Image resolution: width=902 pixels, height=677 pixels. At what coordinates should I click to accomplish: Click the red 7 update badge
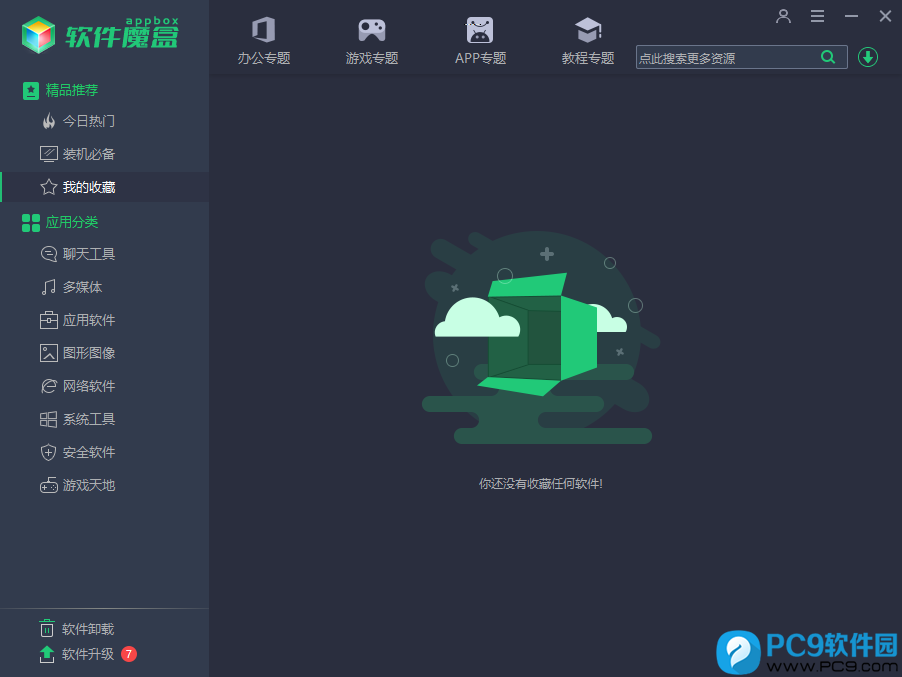pos(129,654)
